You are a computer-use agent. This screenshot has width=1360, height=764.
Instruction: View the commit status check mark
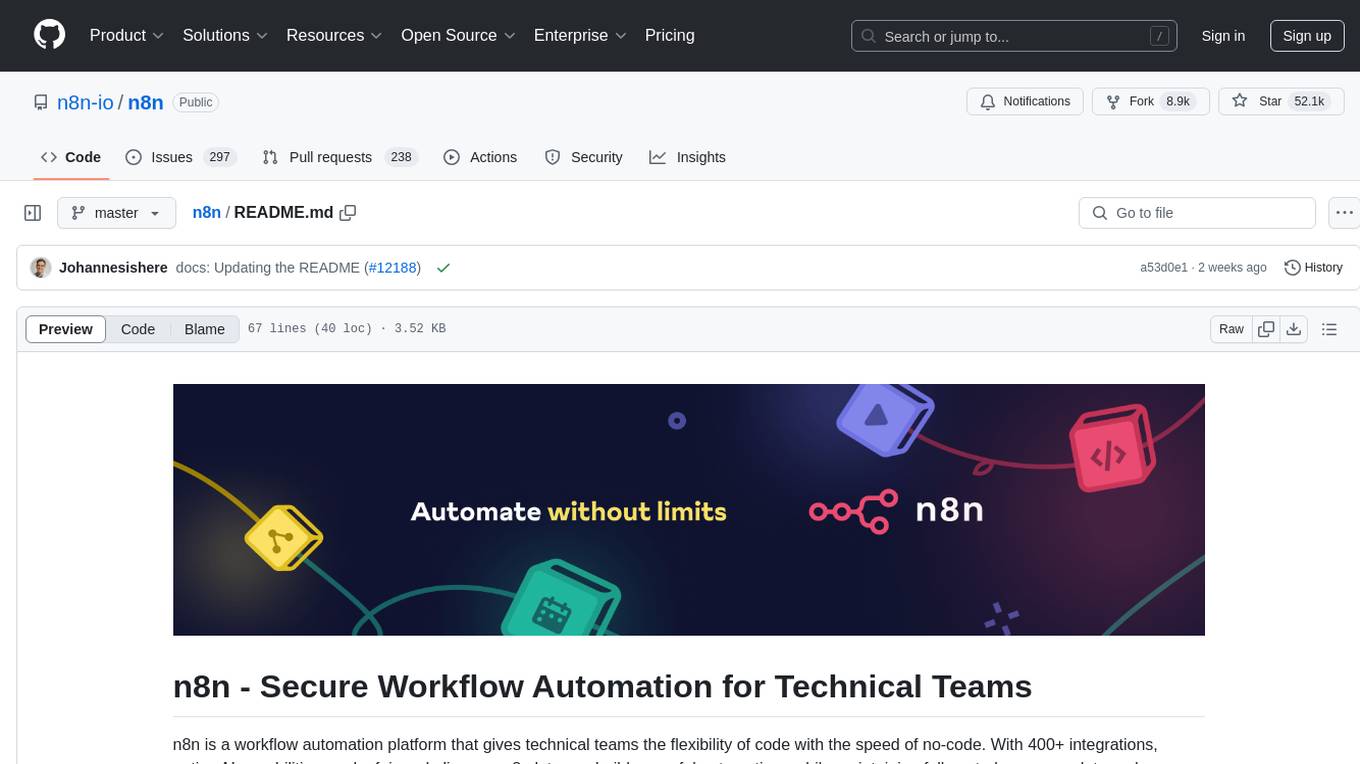click(443, 268)
